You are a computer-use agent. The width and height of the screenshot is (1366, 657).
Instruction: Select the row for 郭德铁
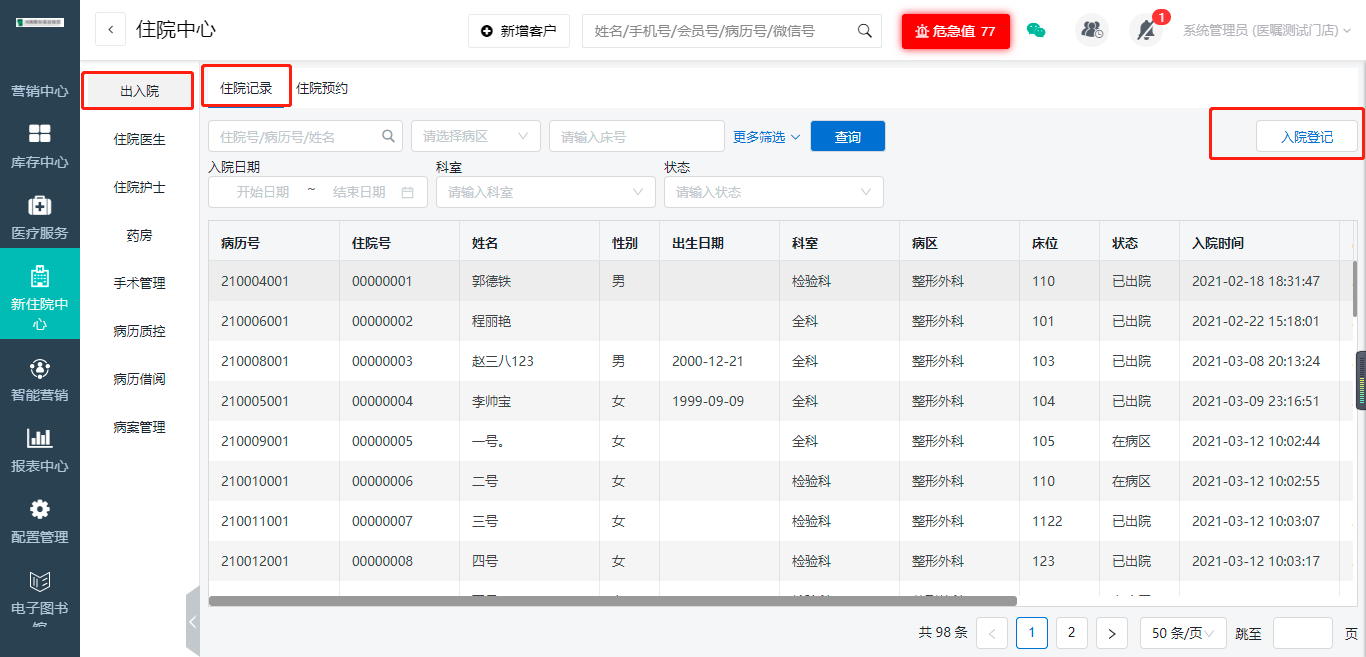pos(780,281)
